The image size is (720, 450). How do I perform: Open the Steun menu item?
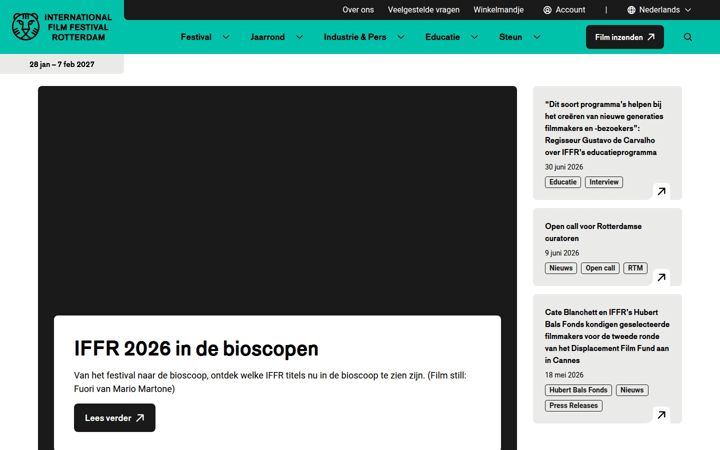tap(511, 37)
